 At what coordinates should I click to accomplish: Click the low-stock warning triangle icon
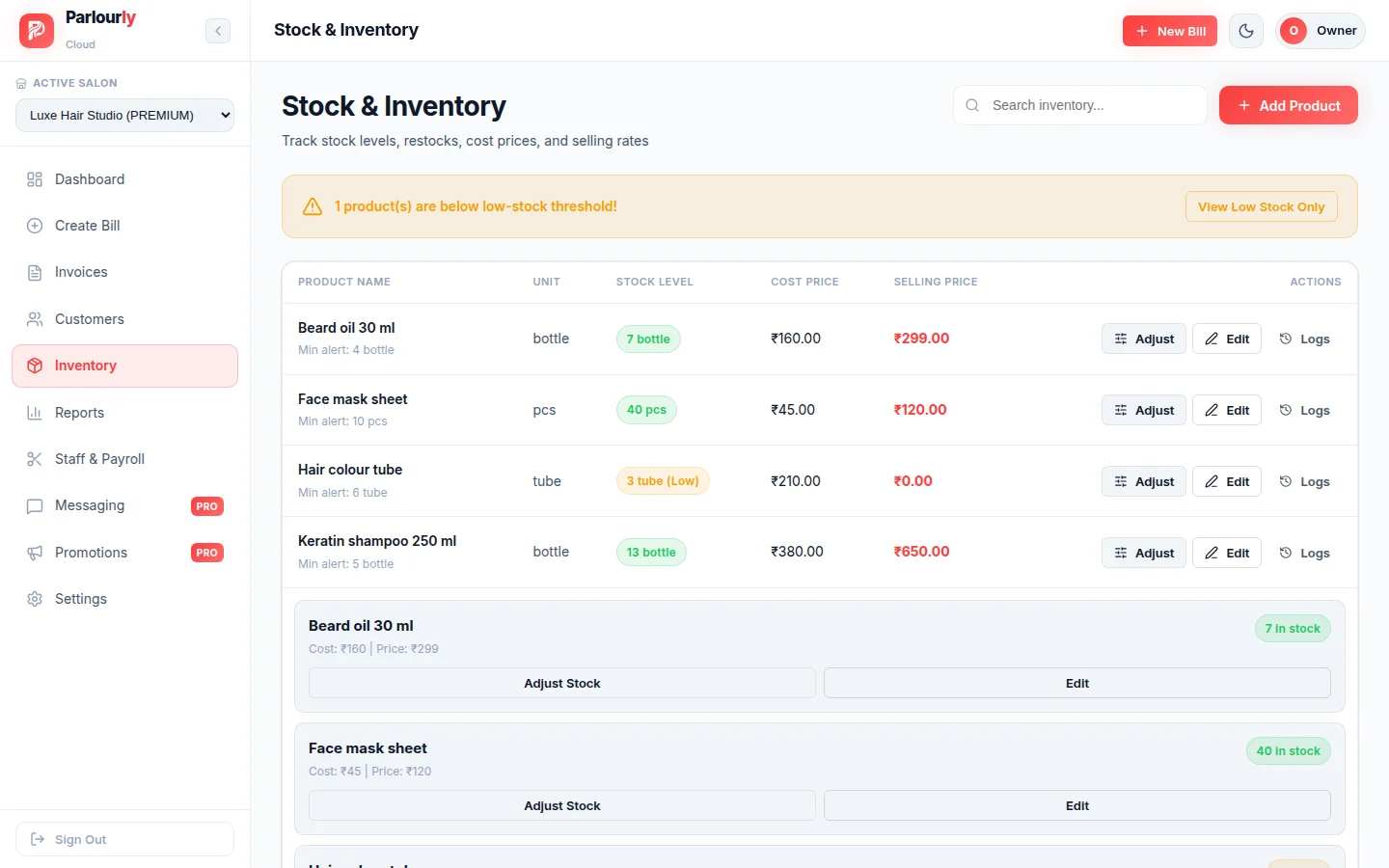313,206
